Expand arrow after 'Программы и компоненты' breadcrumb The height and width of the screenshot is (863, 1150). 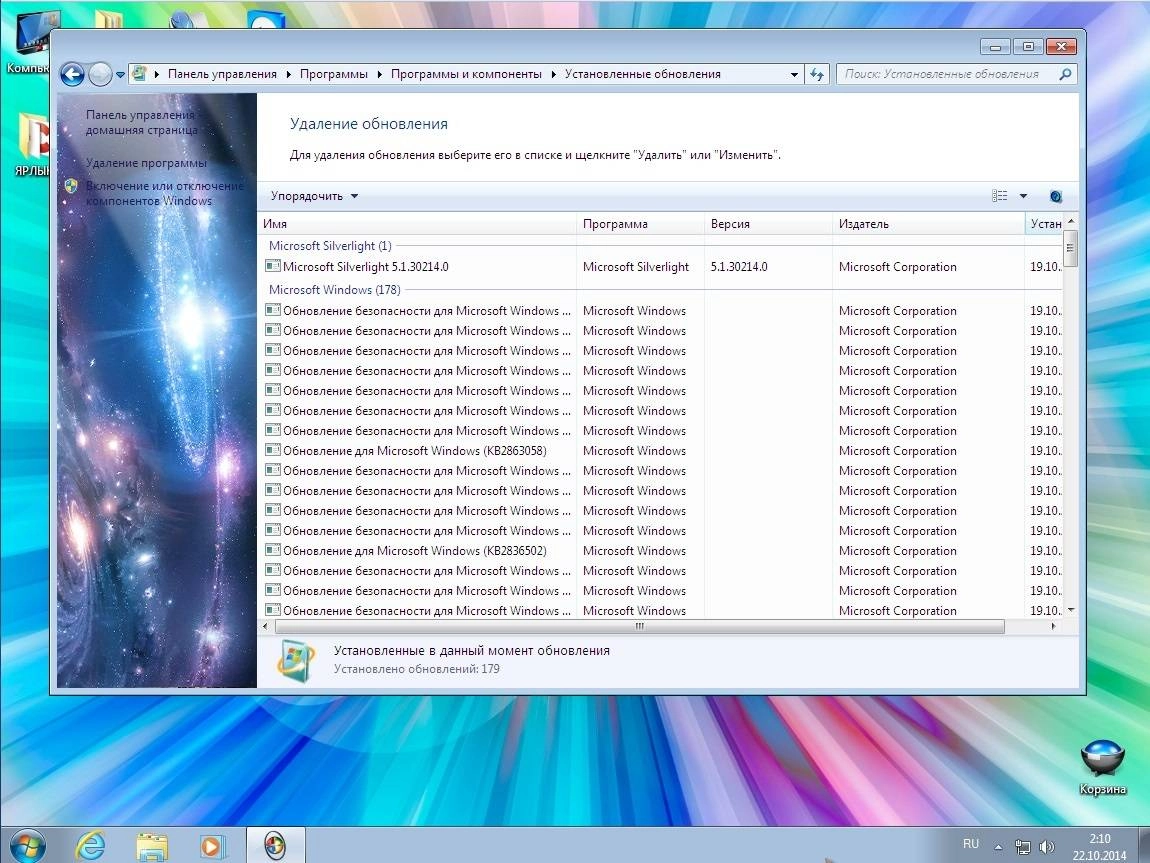point(553,74)
